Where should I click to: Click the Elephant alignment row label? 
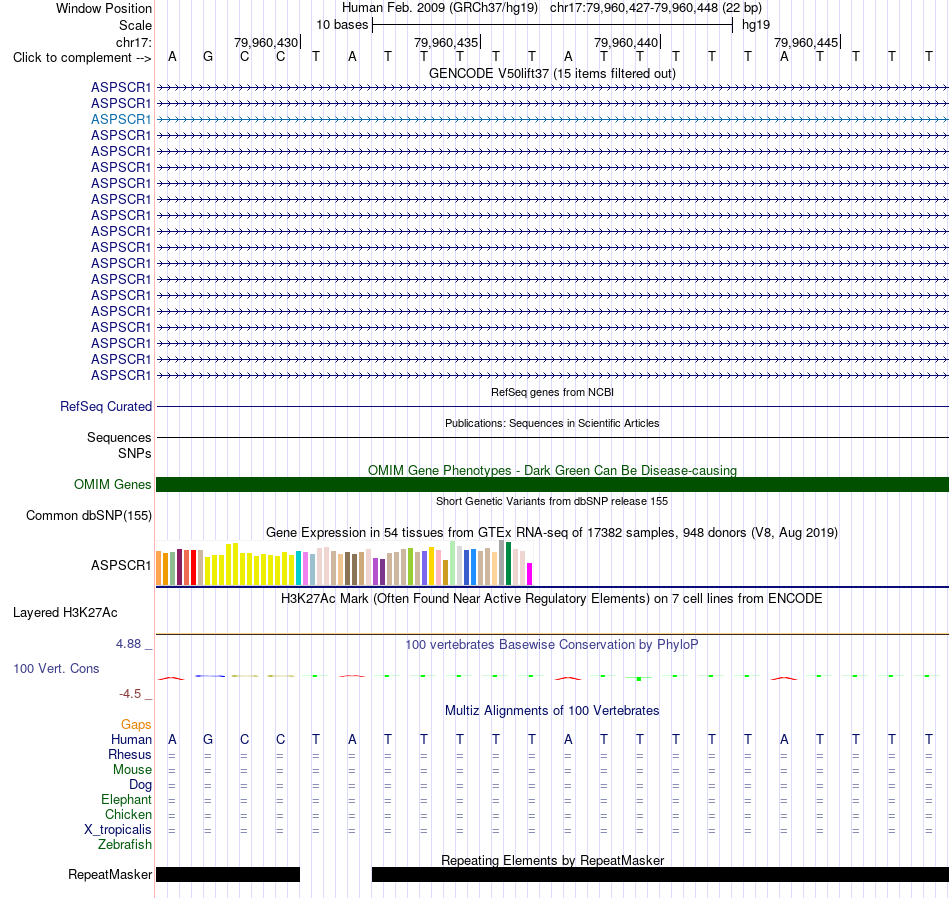pyautogui.click(x=126, y=800)
